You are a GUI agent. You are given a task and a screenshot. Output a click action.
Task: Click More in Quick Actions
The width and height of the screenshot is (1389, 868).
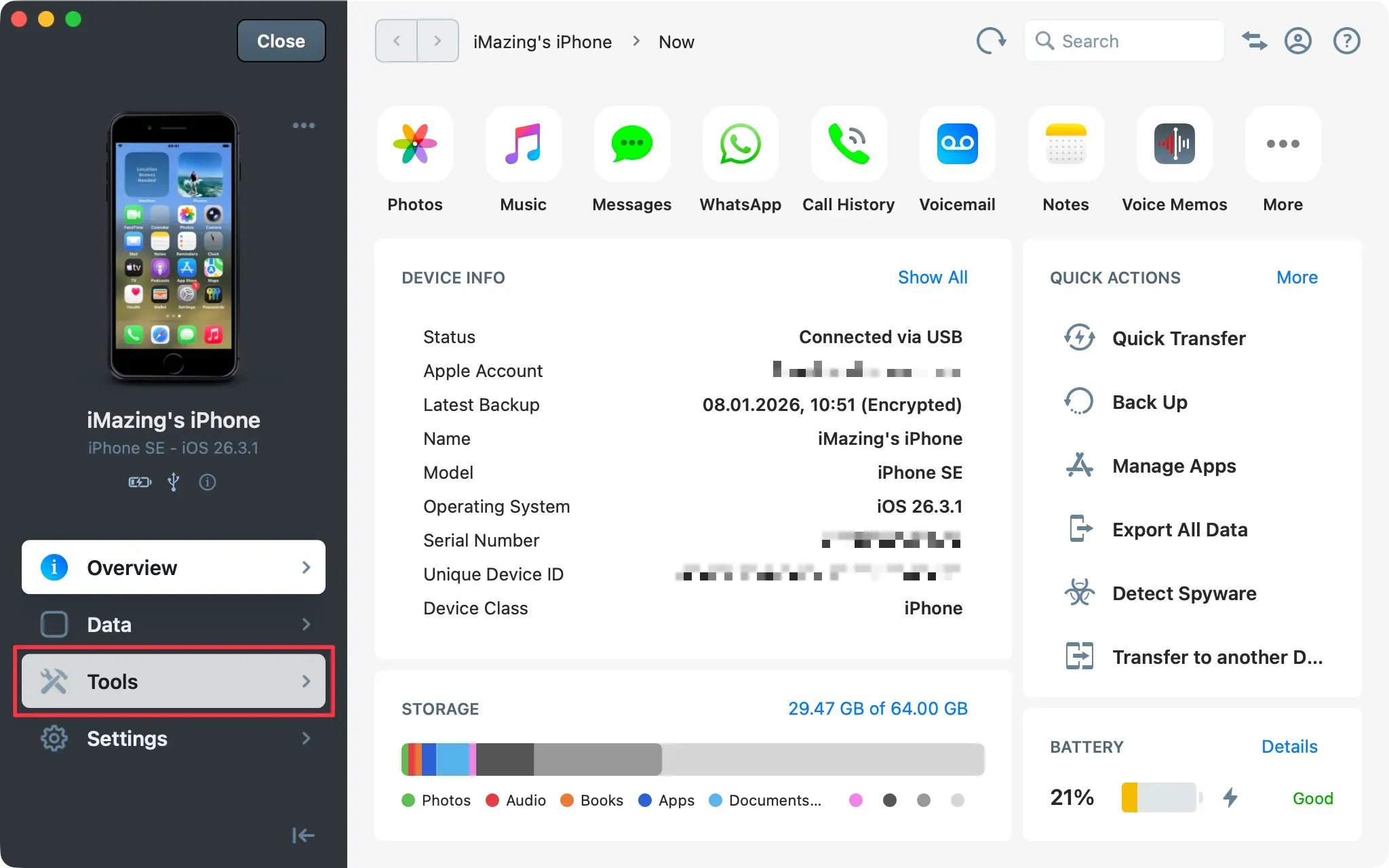coord(1297,277)
